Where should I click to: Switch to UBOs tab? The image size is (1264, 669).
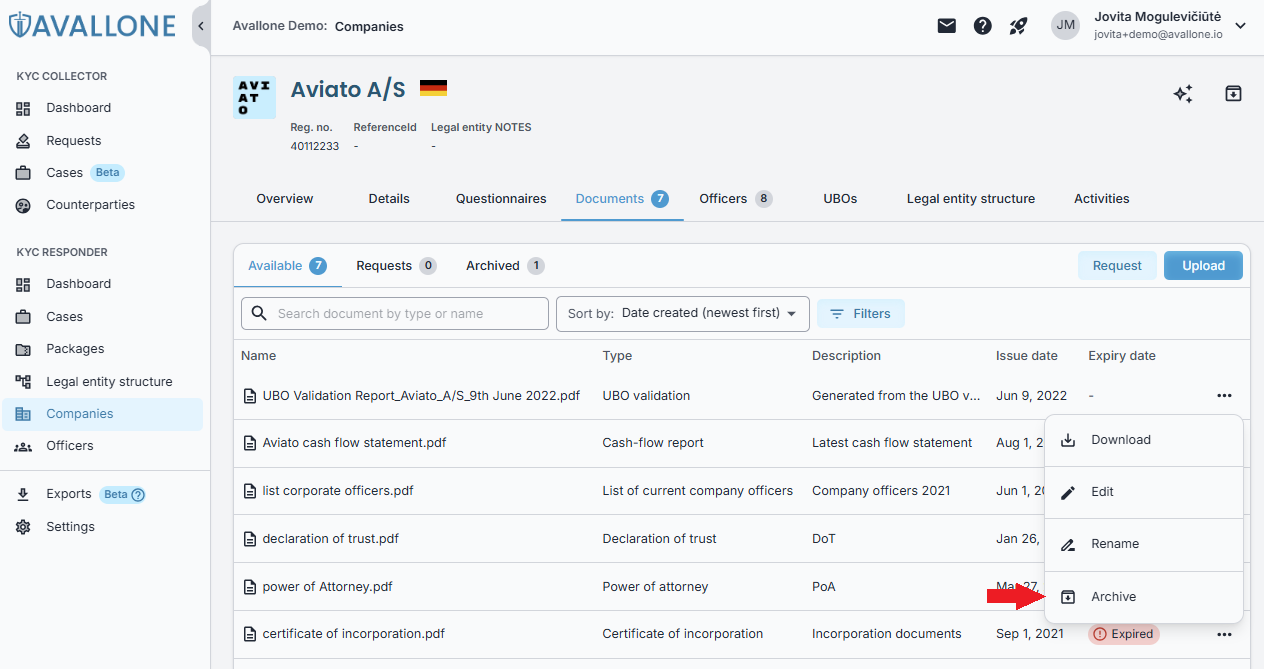pyautogui.click(x=840, y=199)
